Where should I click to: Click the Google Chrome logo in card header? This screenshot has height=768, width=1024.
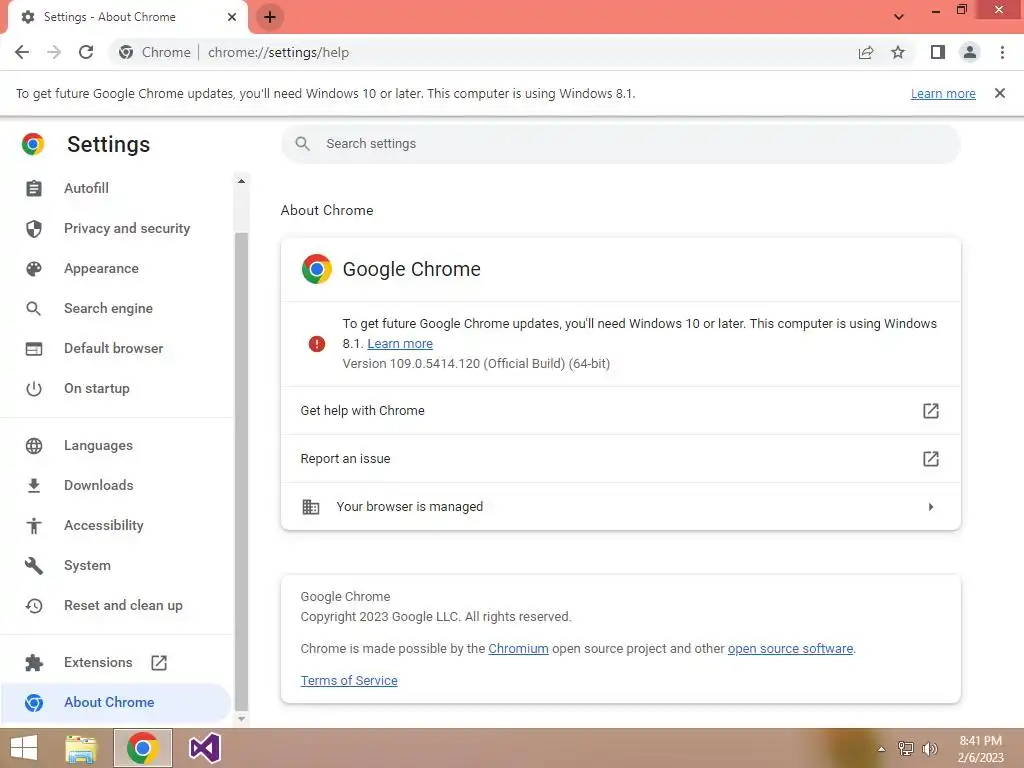coord(317,269)
